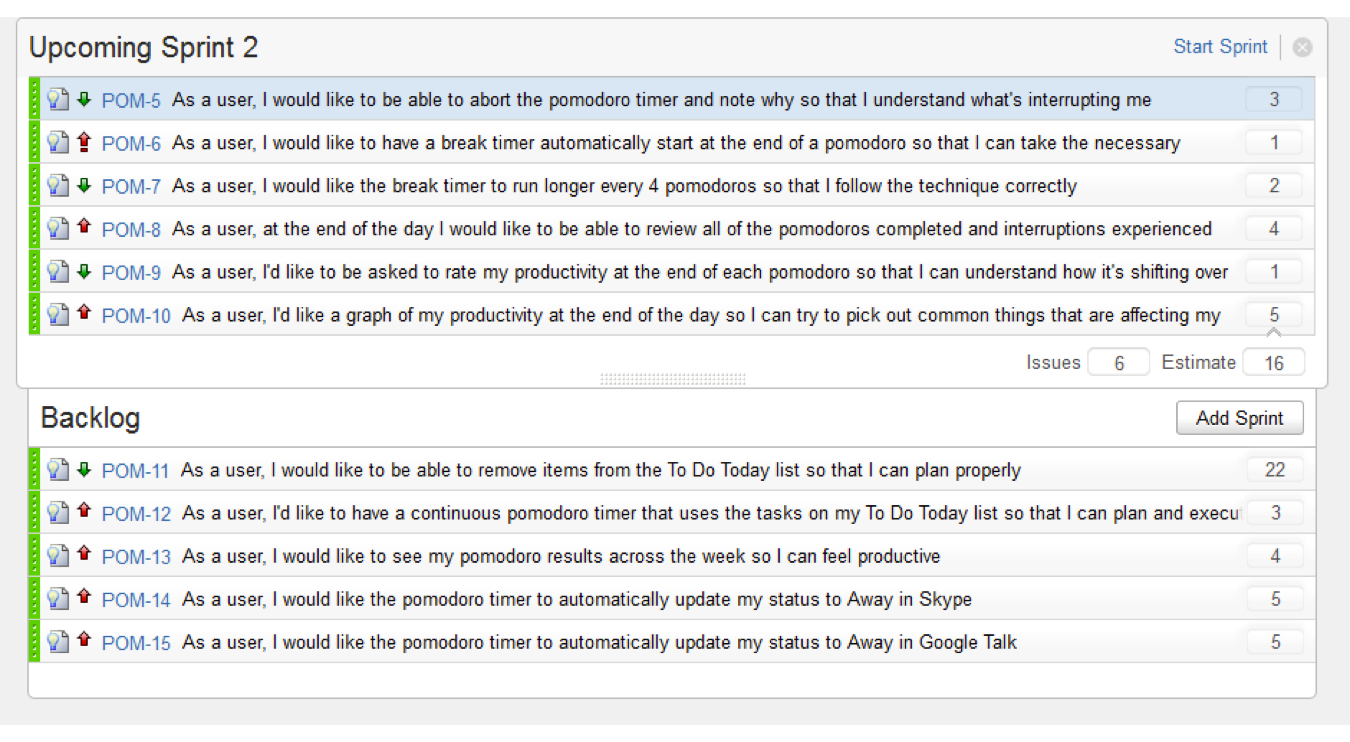Remove Upcoming Sprint 2 with the X icon
The height and width of the screenshot is (742, 1350).
tap(1302, 47)
